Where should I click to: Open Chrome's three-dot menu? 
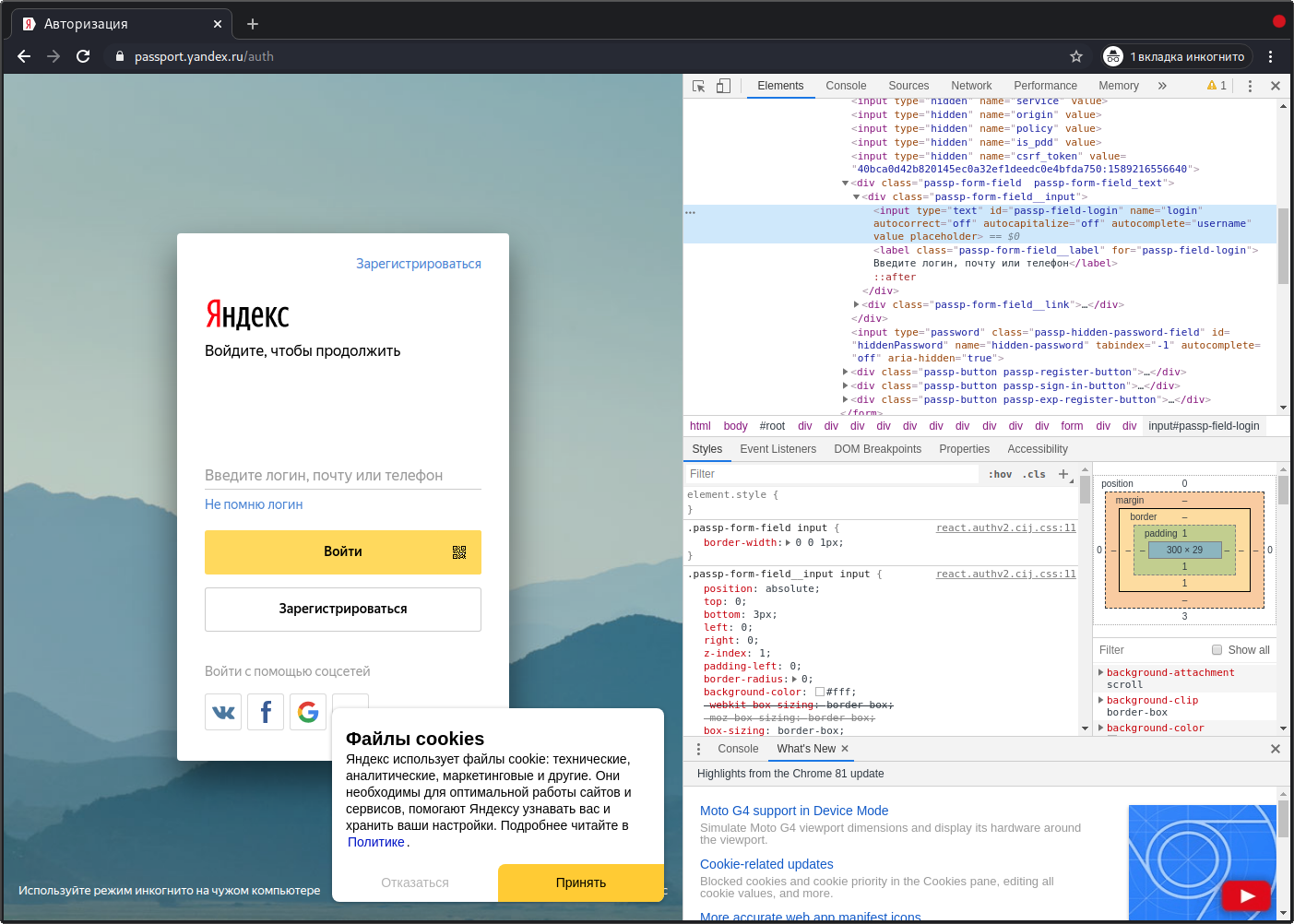(x=1271, y=56)
